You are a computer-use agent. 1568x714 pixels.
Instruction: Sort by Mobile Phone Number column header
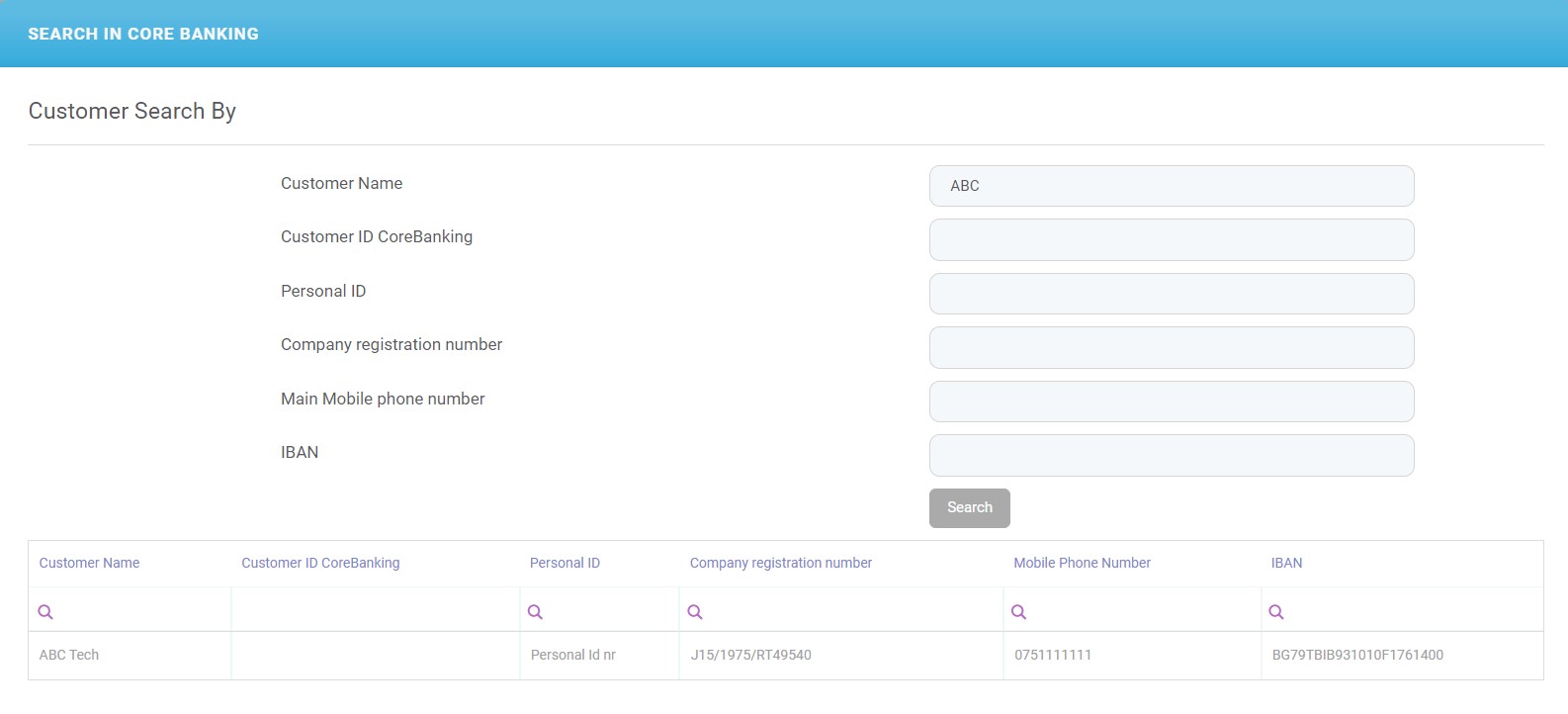click(1082, 563)
